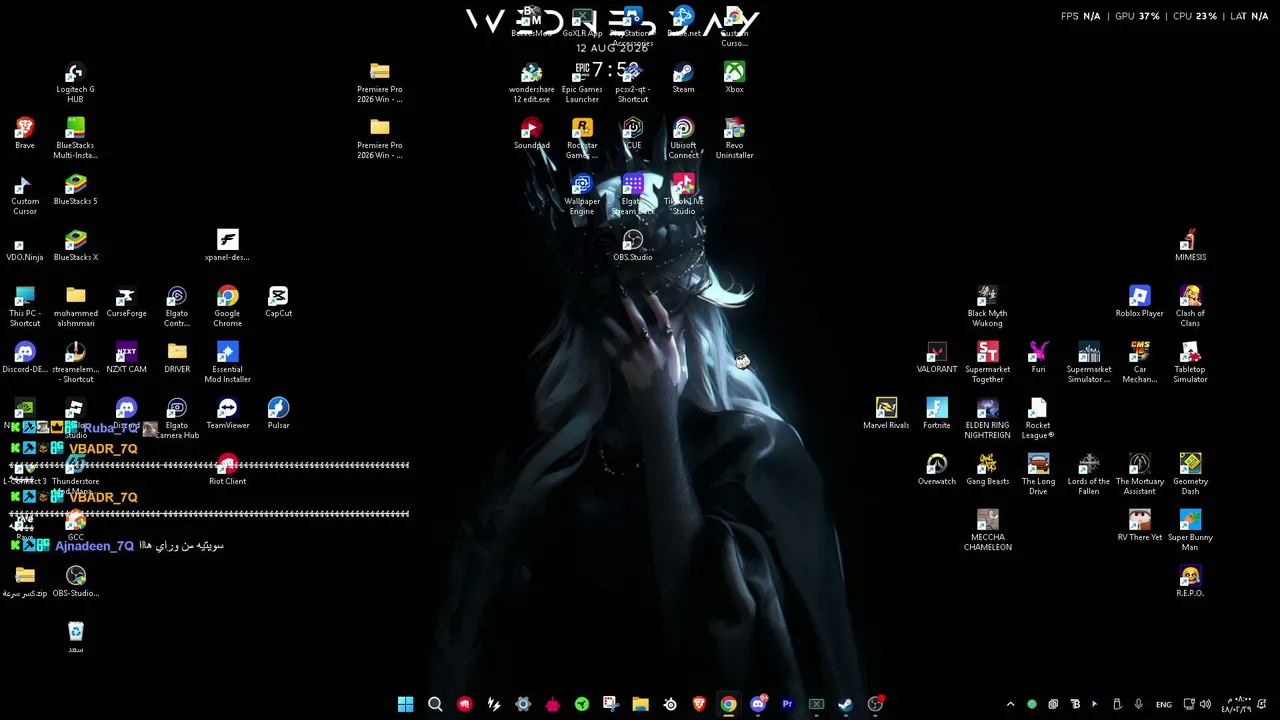Image resolution: width=1280 pixels, height=720 pixels.
Task: Select the Soundpad desktop icon
Action: point(531,134)
